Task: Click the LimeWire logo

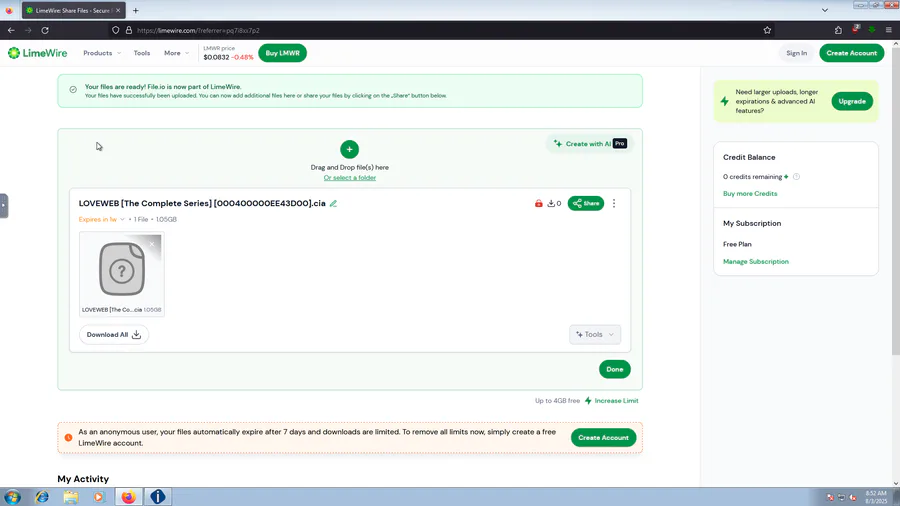Action: coord(37,53)
